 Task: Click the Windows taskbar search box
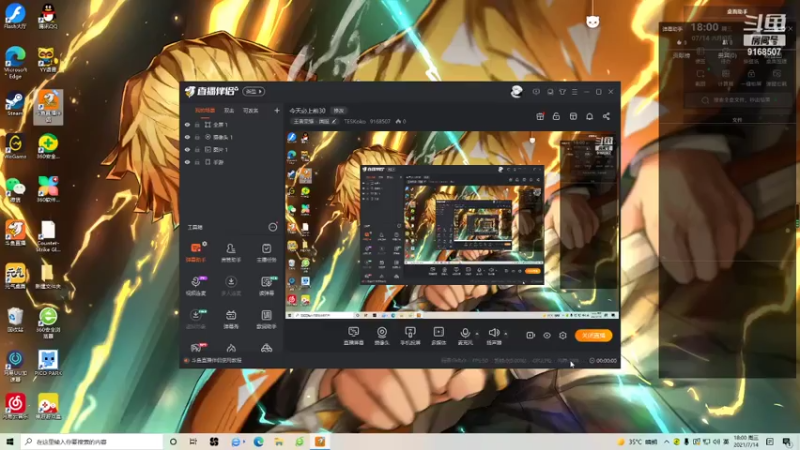pyautogui.click(x=92, y=441)
